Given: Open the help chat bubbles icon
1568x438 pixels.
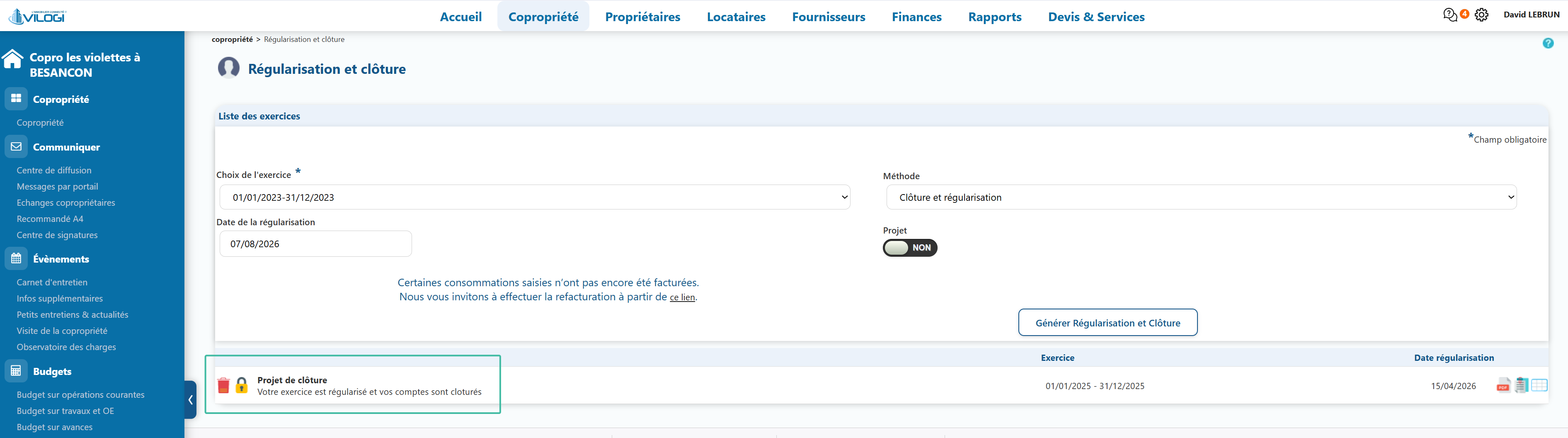Looking at the screenshot, I should [1450, 15].
